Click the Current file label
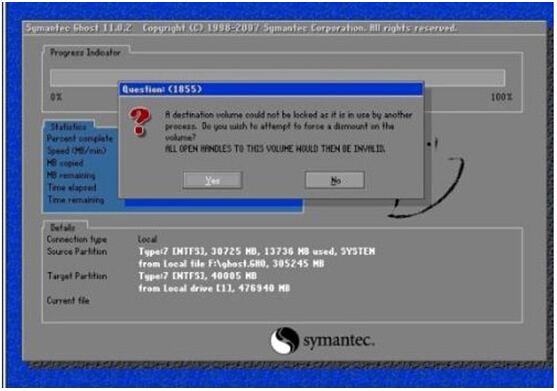Image resolution: width=557 pixels, height=391 pixels. [x=68, y=300]
